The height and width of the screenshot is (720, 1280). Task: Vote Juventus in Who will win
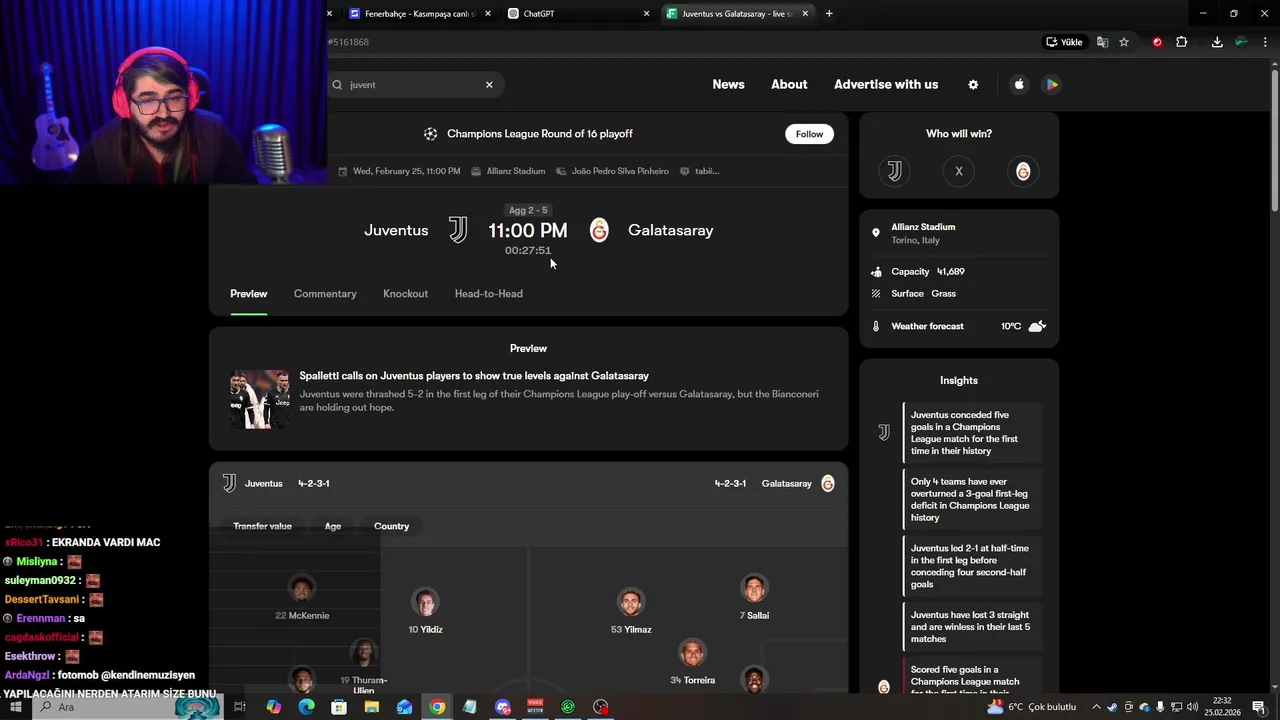coord(894,171)
